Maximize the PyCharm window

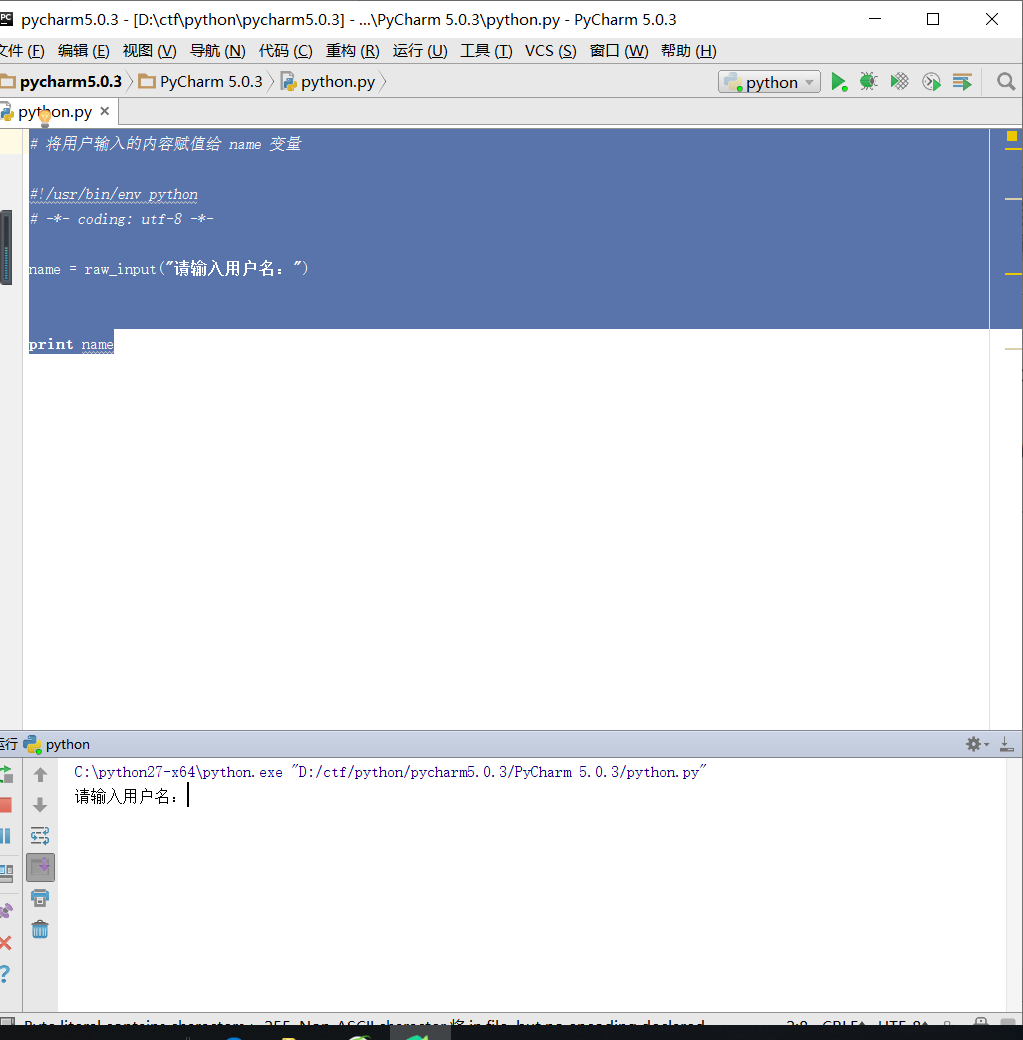(933, 19)
